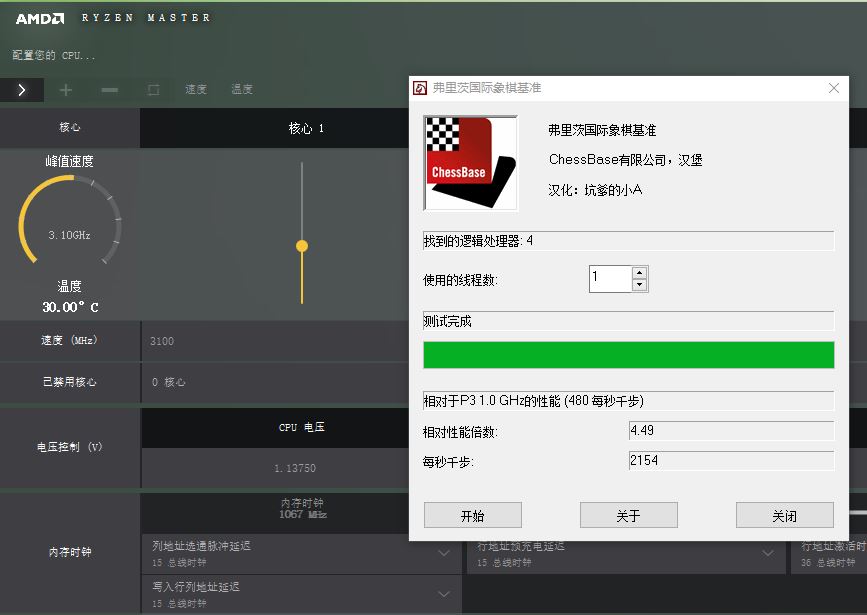Viewport: 867px width, 615px height.
Task: Open the 关于 dialog of the benchmark
Action: (627, 515)
